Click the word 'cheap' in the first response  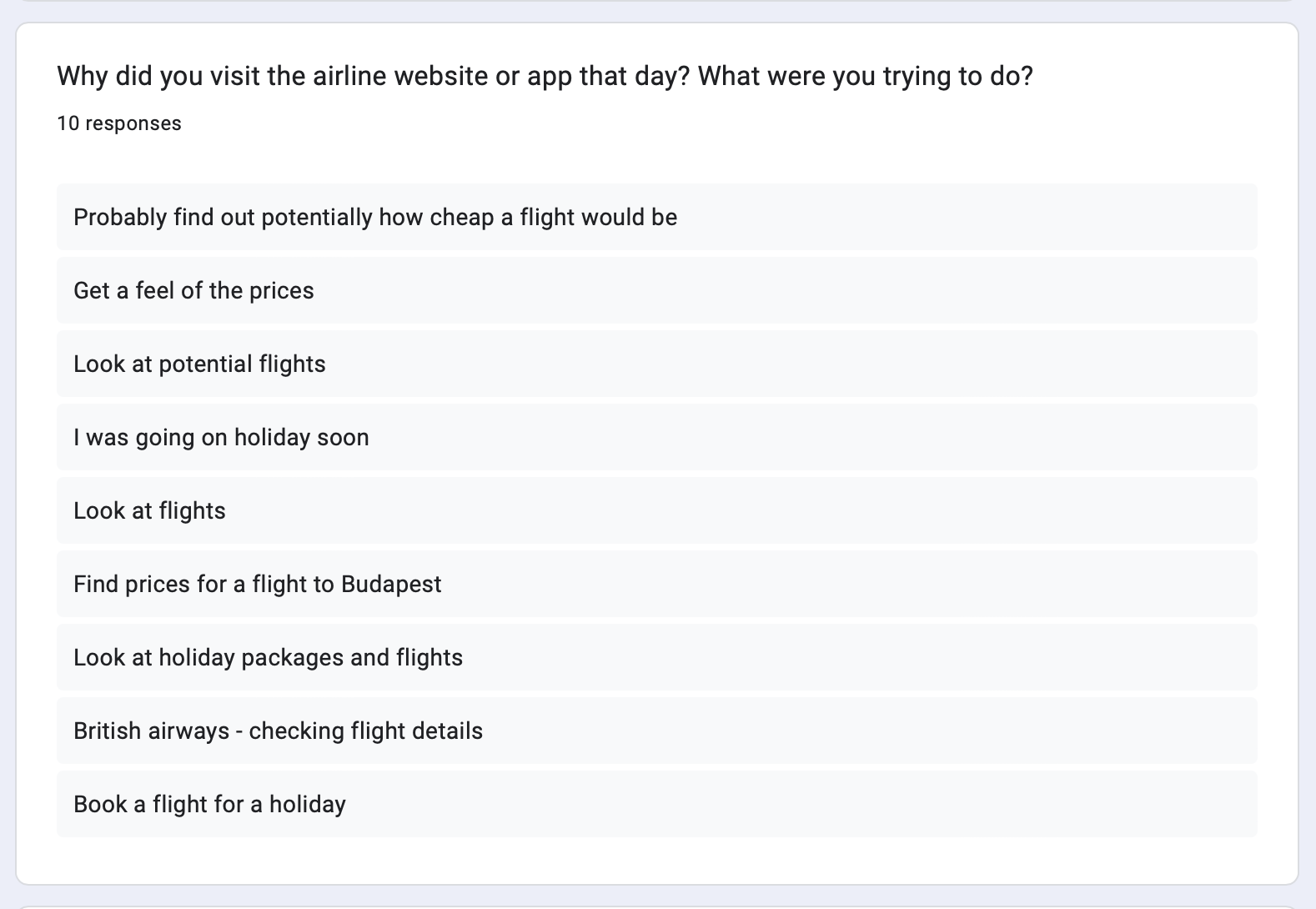pyautogui.click(x=462, y=218)
